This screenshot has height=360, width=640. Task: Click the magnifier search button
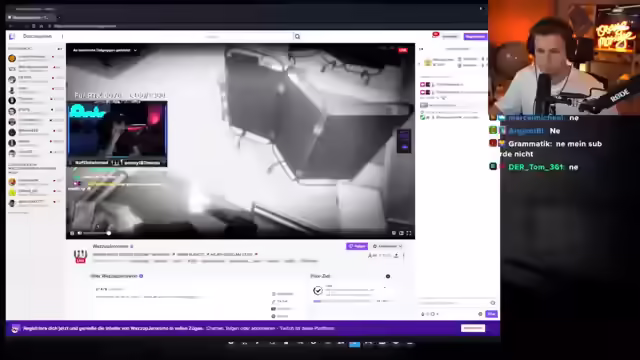tap(298, 36)
